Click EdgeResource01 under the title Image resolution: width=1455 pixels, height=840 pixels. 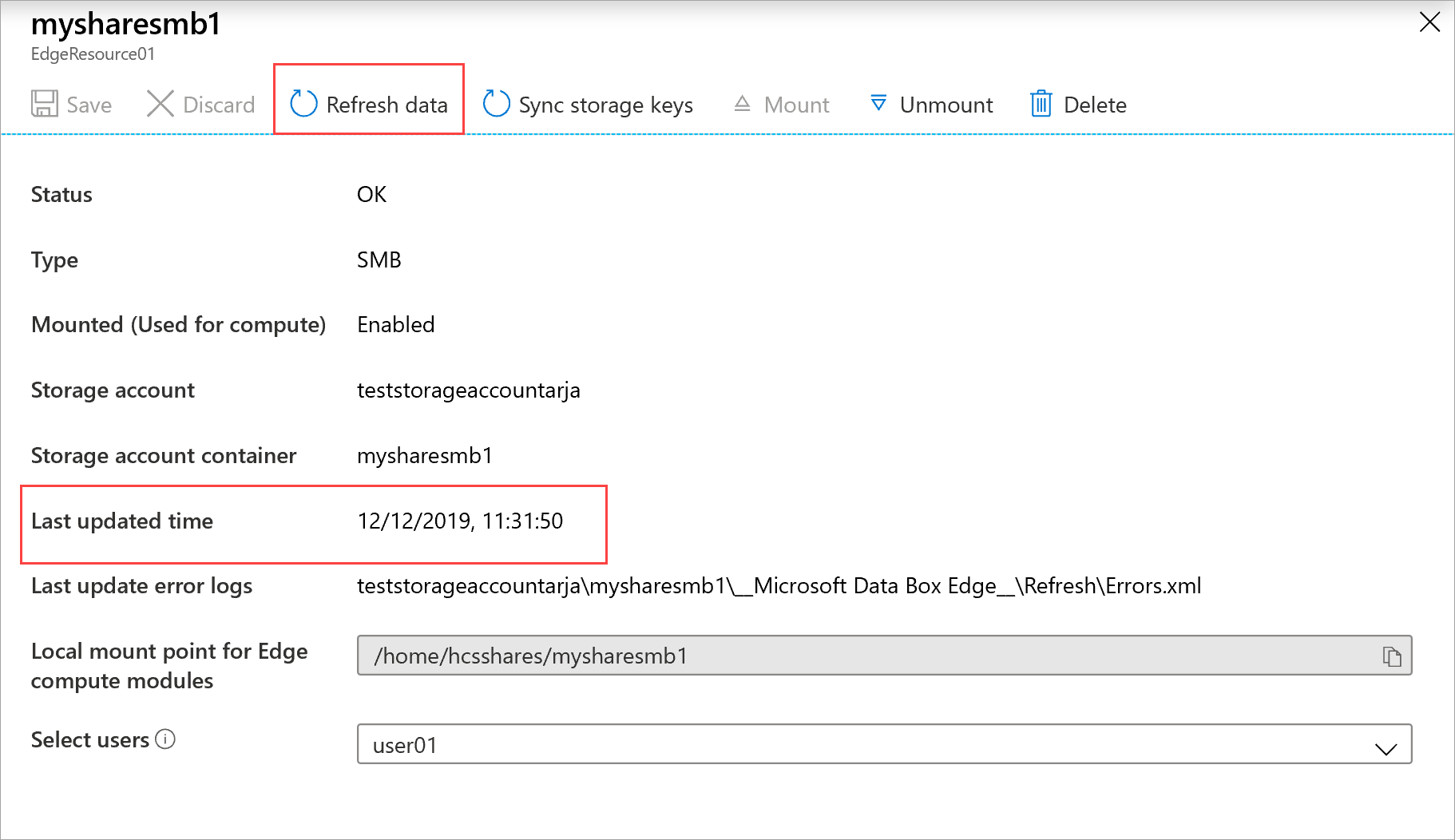93,53
